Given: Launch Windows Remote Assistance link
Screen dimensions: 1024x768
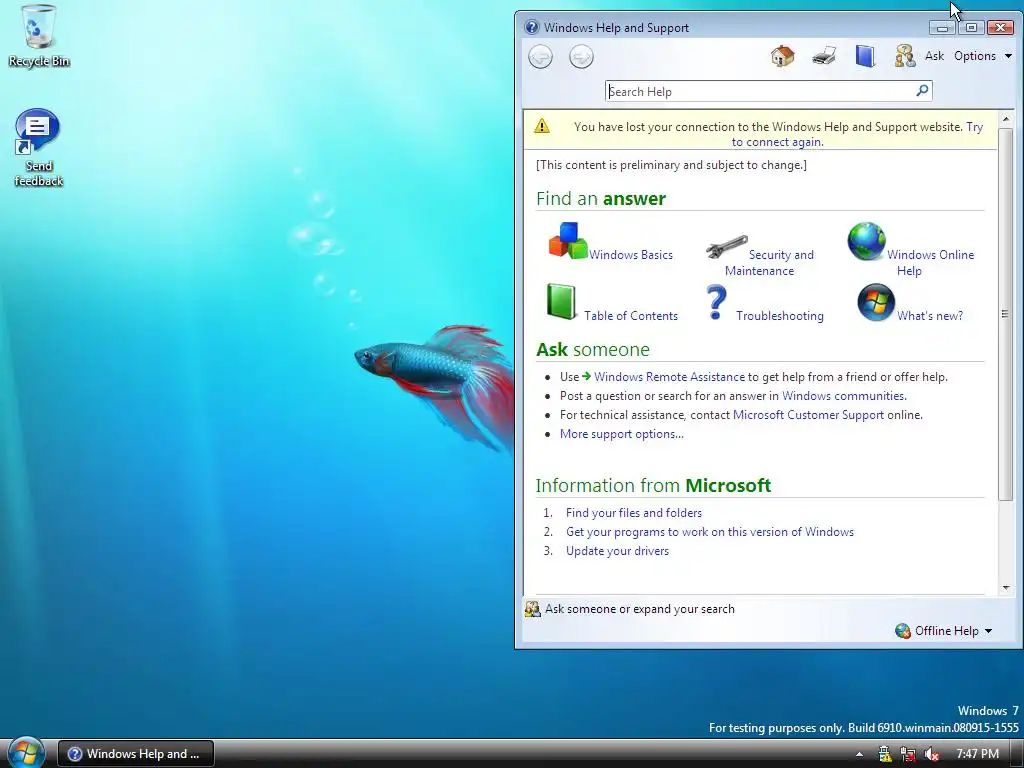Looking at the screenshot, I should point(669,377).
